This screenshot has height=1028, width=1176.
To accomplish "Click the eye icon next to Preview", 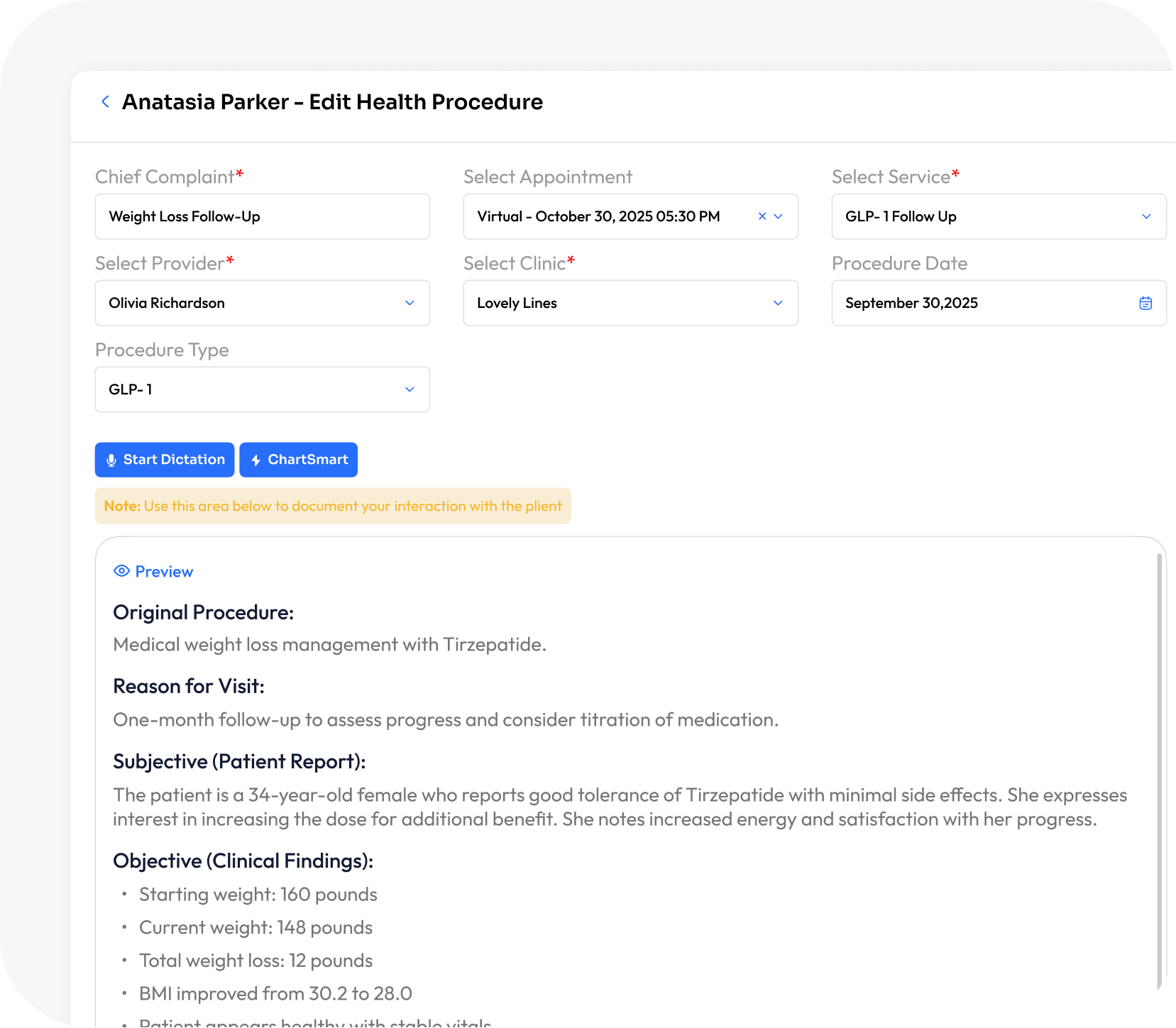I will click(x=121, y=571).
